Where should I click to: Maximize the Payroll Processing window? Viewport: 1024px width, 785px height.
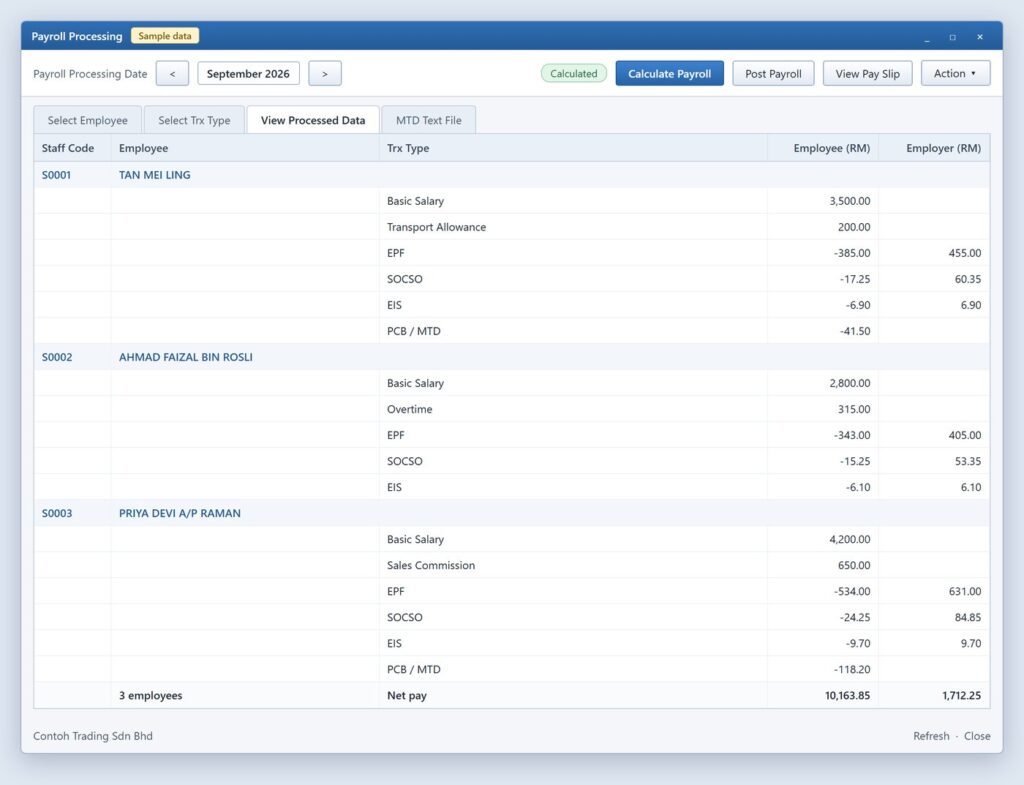pos(952,37)
